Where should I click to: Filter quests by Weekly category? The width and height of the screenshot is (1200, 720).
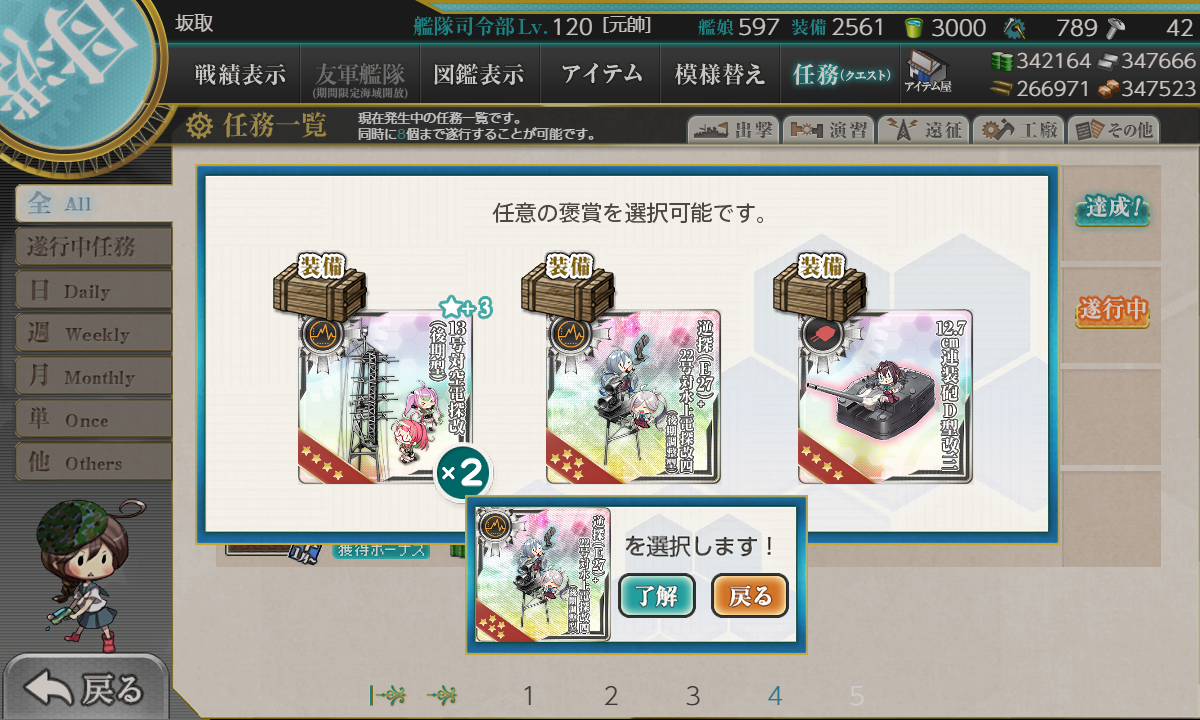pyautogui.click(x=93, y=334)
